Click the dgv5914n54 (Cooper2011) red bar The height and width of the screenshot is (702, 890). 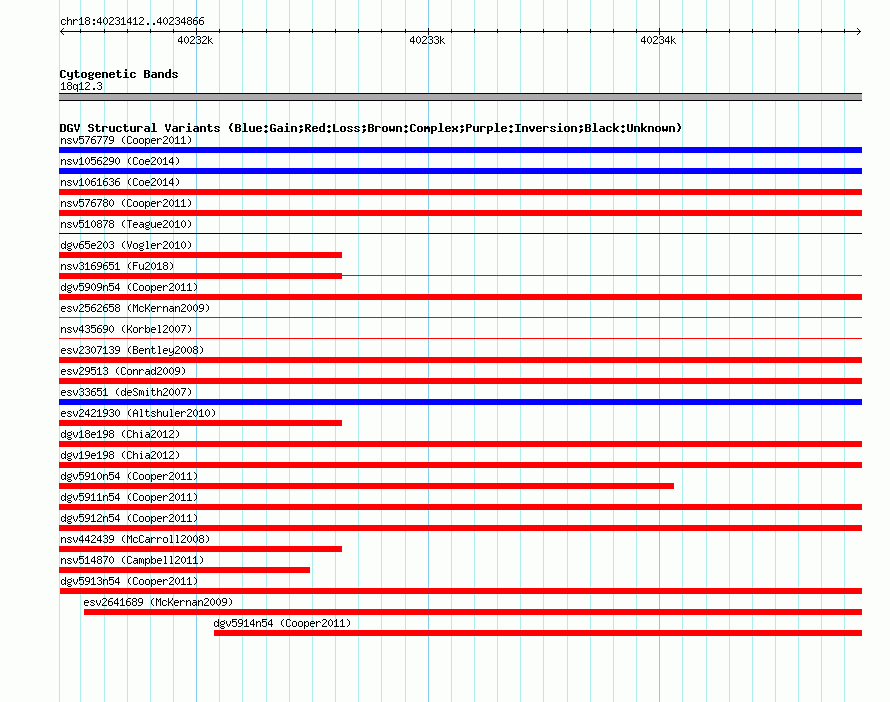click(538, 633)
